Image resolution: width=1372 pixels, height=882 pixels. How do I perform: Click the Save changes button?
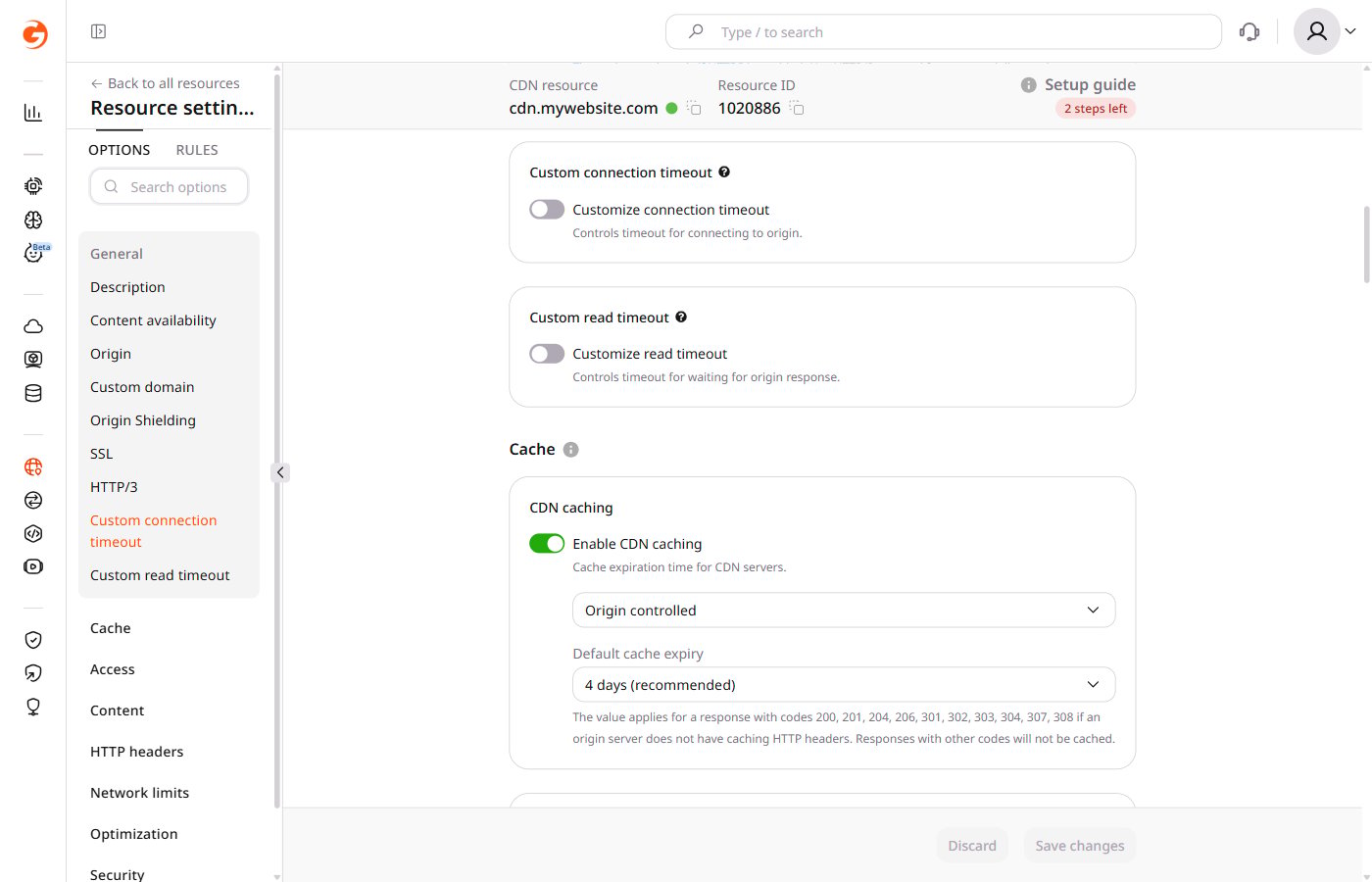1080,846
